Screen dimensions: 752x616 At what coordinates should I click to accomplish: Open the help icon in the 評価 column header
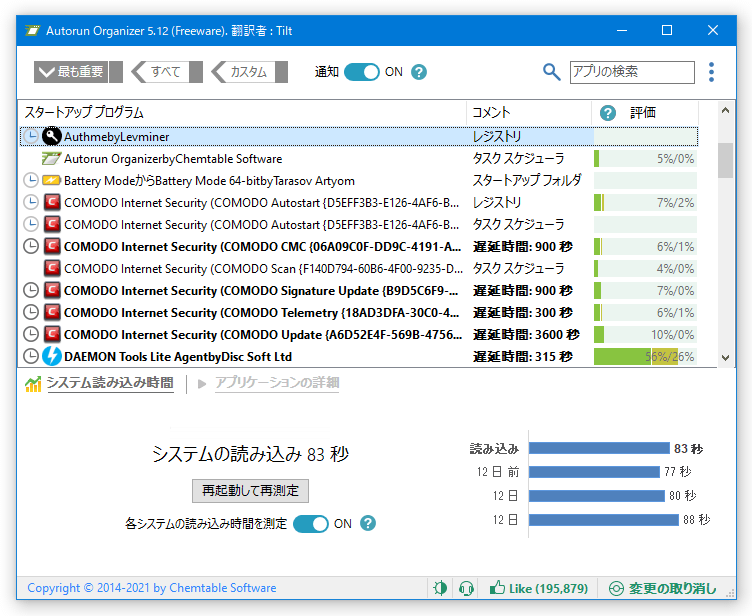pos(608,113)
